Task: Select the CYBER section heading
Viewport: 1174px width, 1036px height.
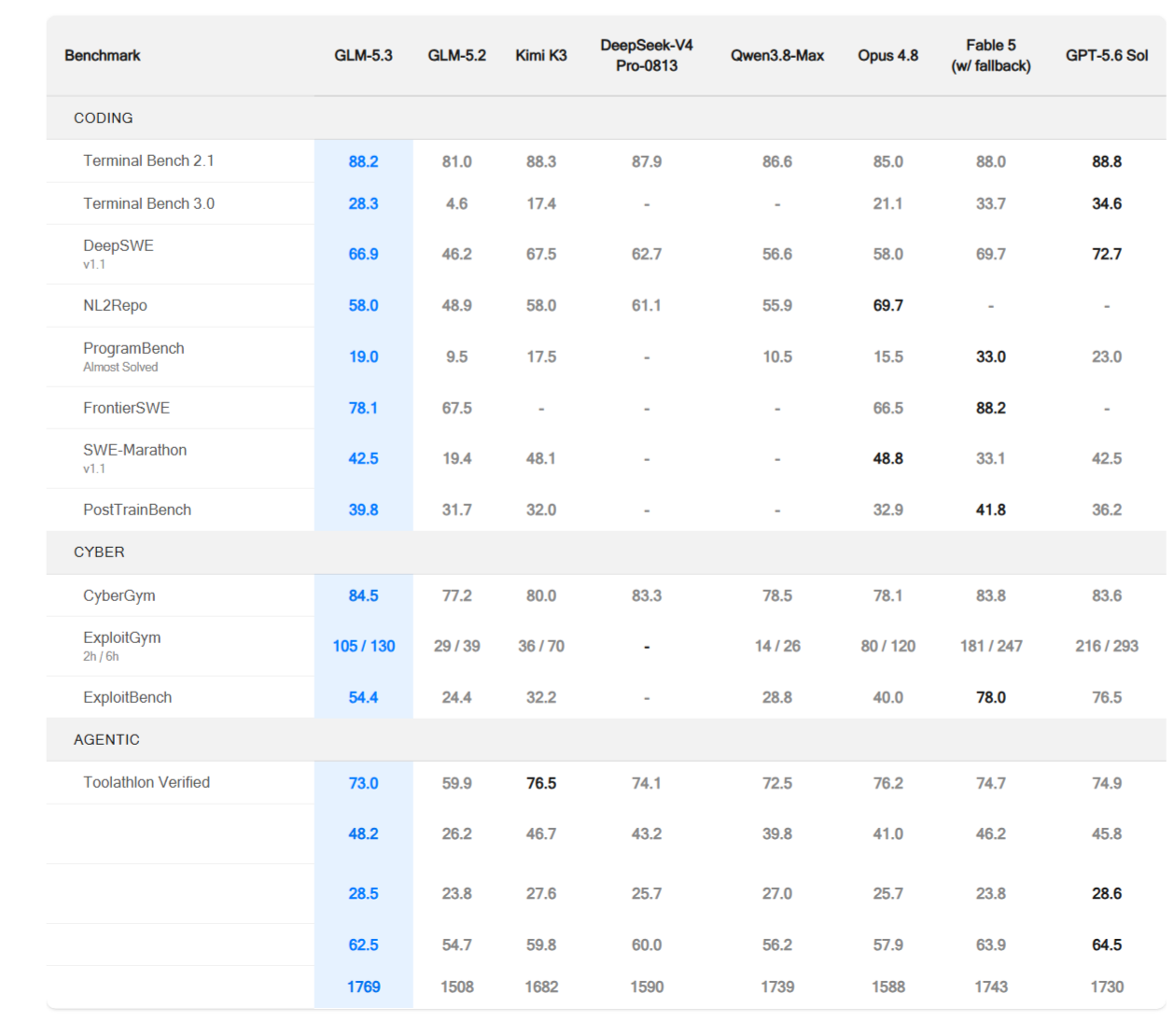Action: (x=99, y=553)
